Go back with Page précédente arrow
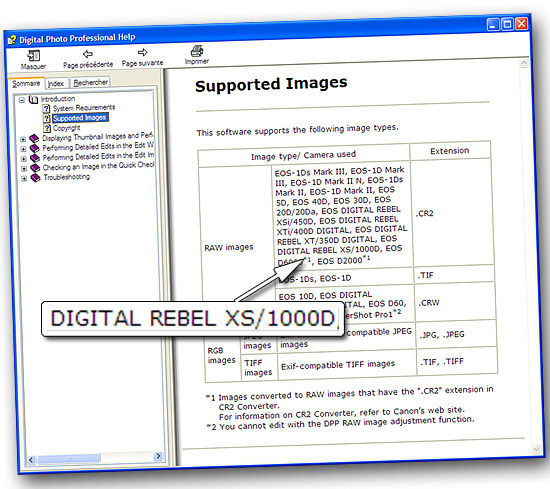Viewport: 550px width, 489px height. pyautogui.click(x=88, y=54)
